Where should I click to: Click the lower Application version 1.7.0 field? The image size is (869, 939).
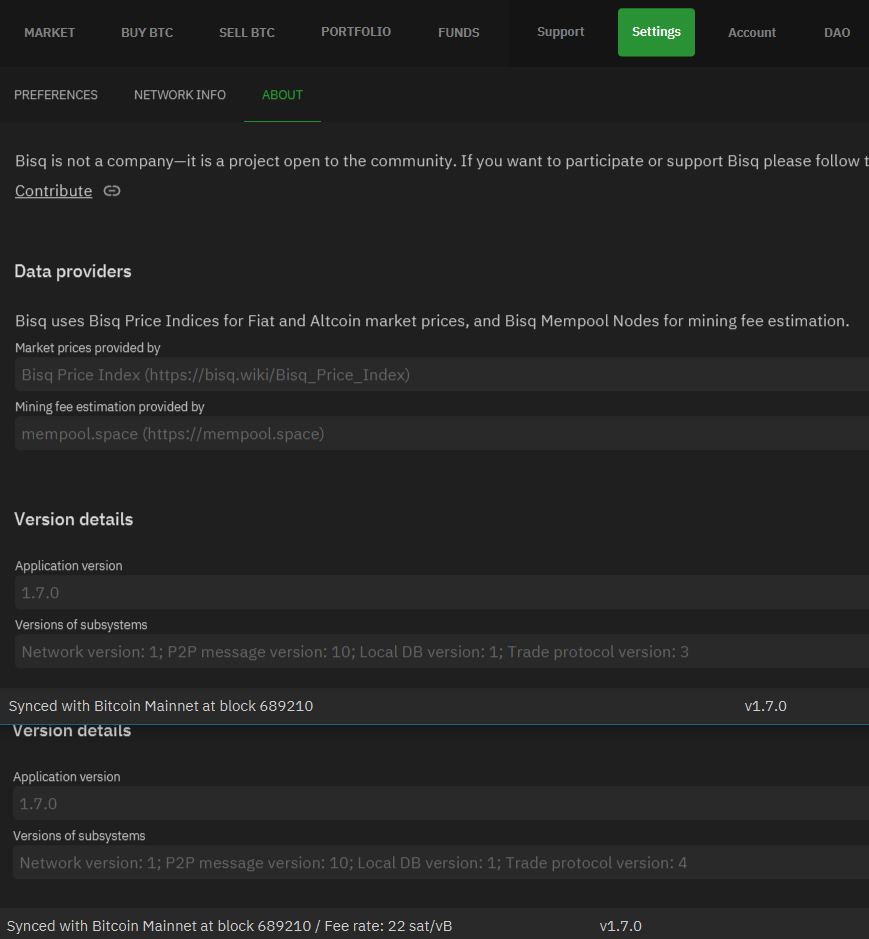[x=440, y=803]
